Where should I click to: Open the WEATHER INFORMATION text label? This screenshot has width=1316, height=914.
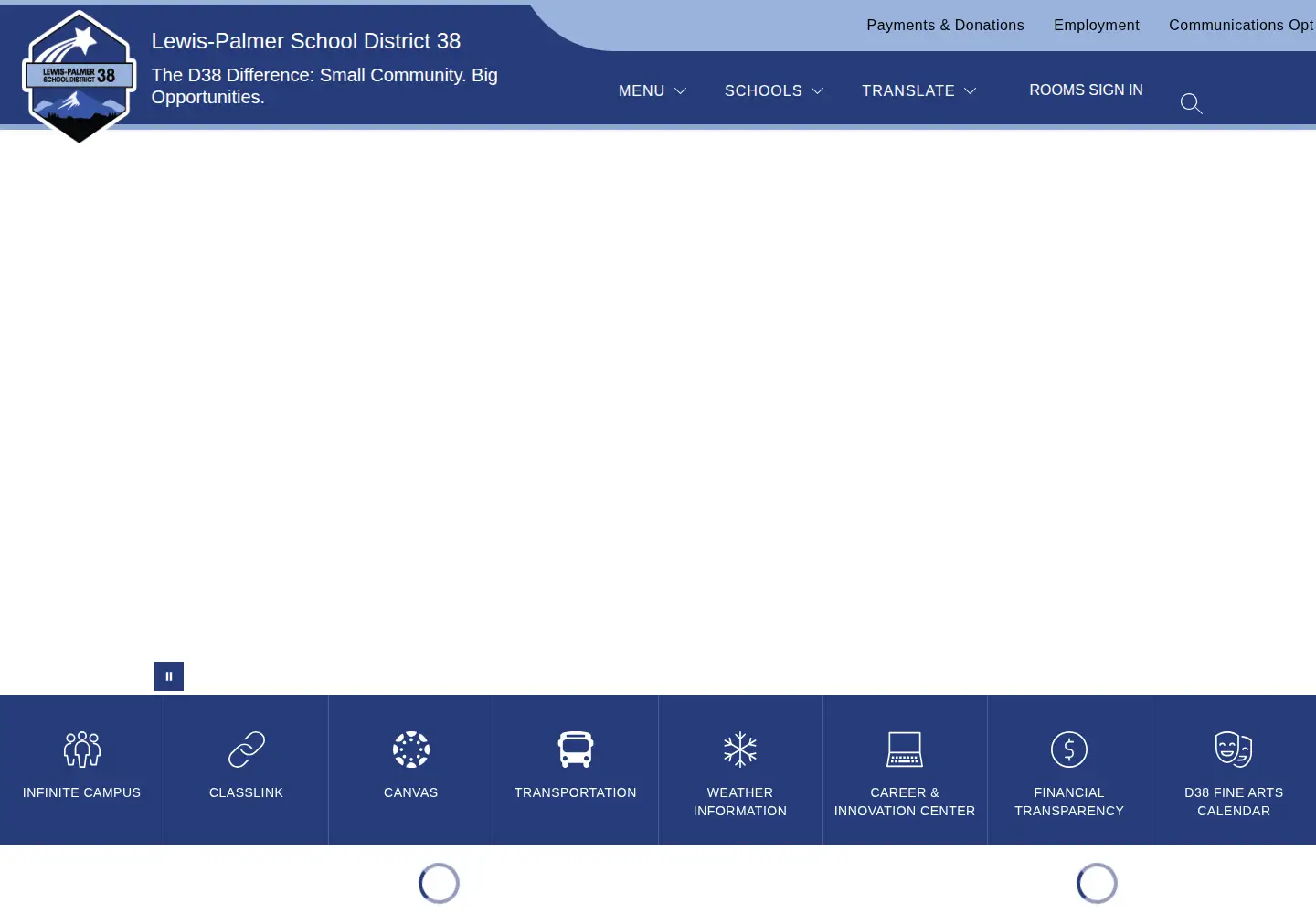tap(740, 802)
